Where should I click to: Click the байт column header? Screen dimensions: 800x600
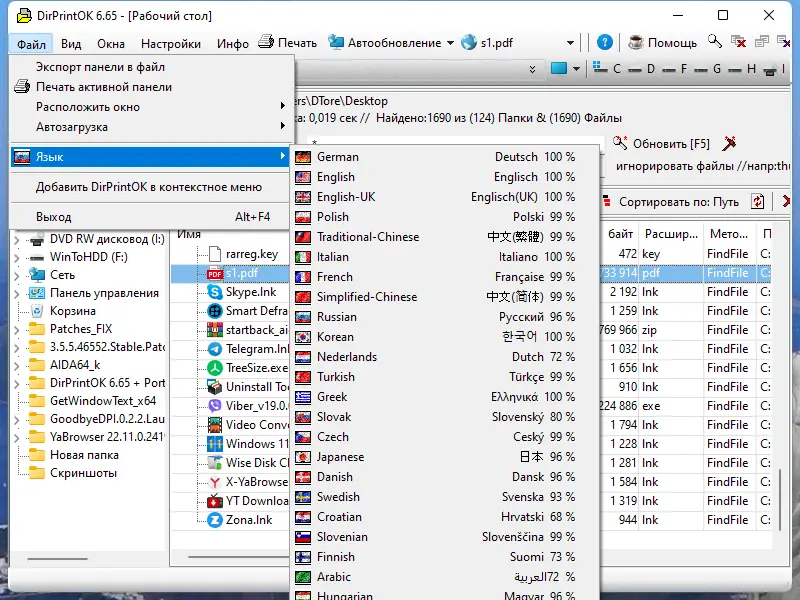click(x=620, y=234)
